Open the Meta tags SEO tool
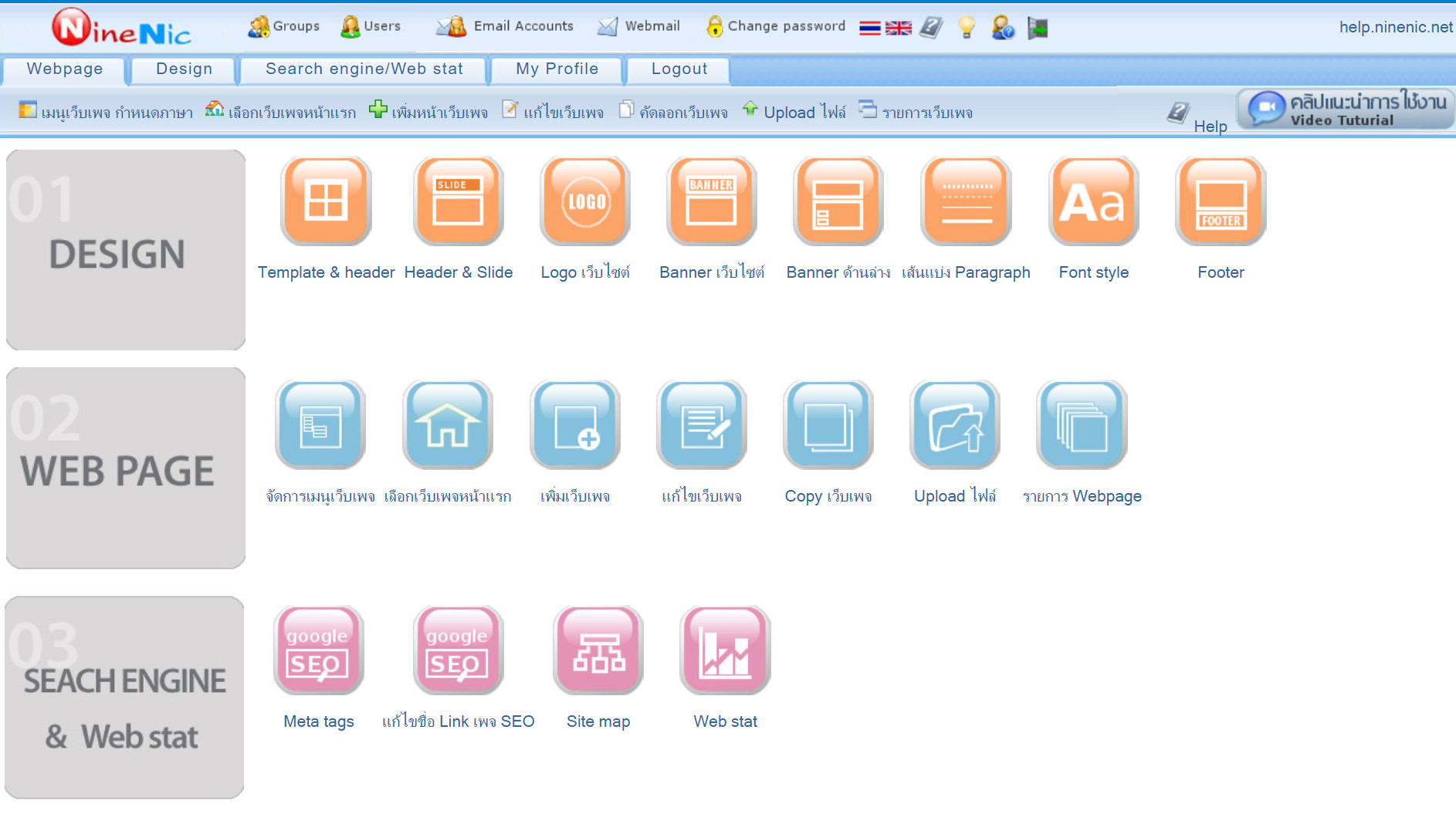This screenshot has width=1456, height=821. click(317, 652)
